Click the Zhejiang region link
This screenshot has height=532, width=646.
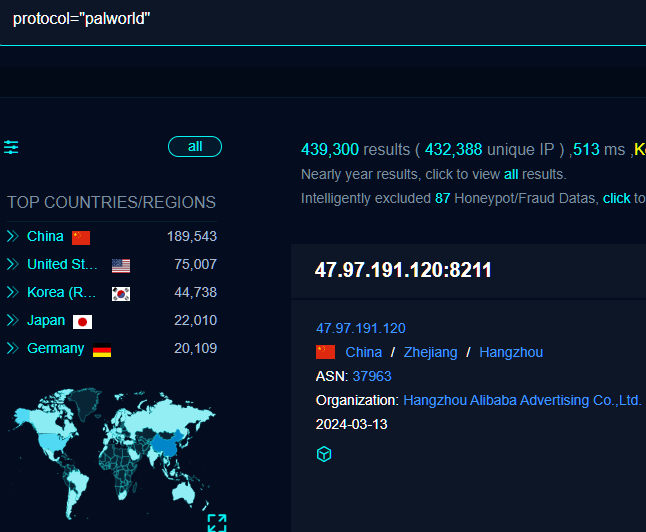pos(430,352)
